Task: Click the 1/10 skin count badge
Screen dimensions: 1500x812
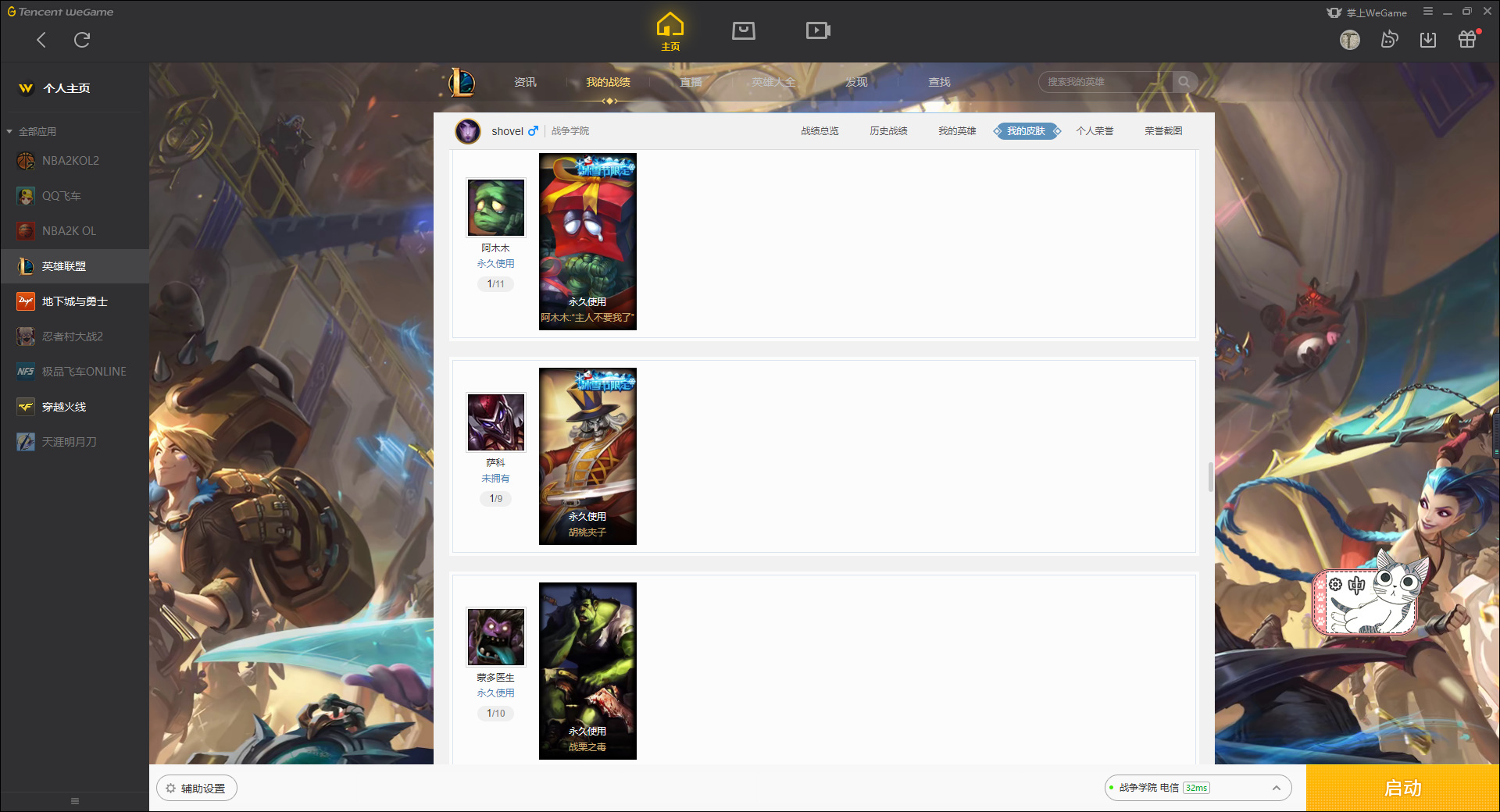Action: click(x=496, y=714)
